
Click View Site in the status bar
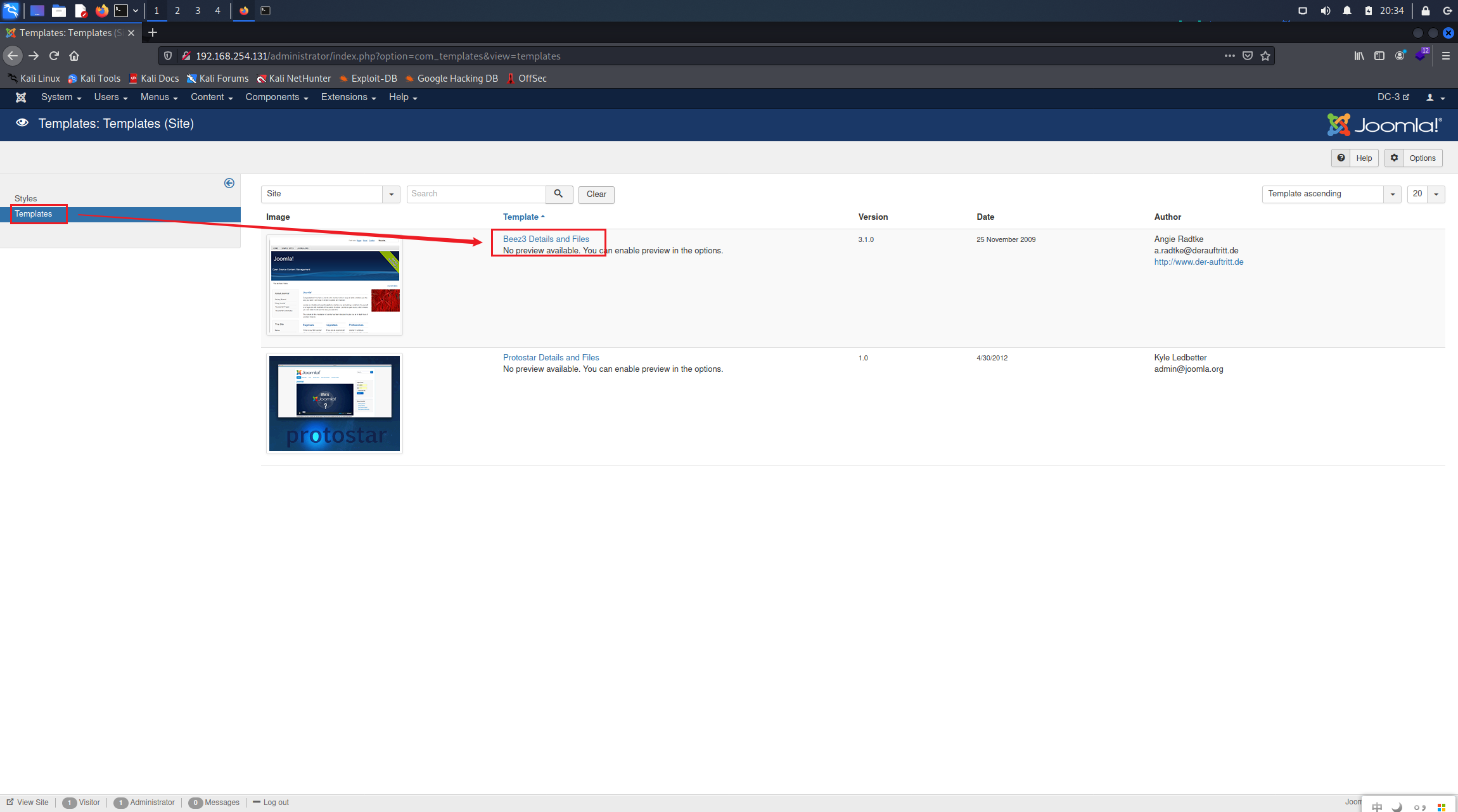tap(28, 802)
